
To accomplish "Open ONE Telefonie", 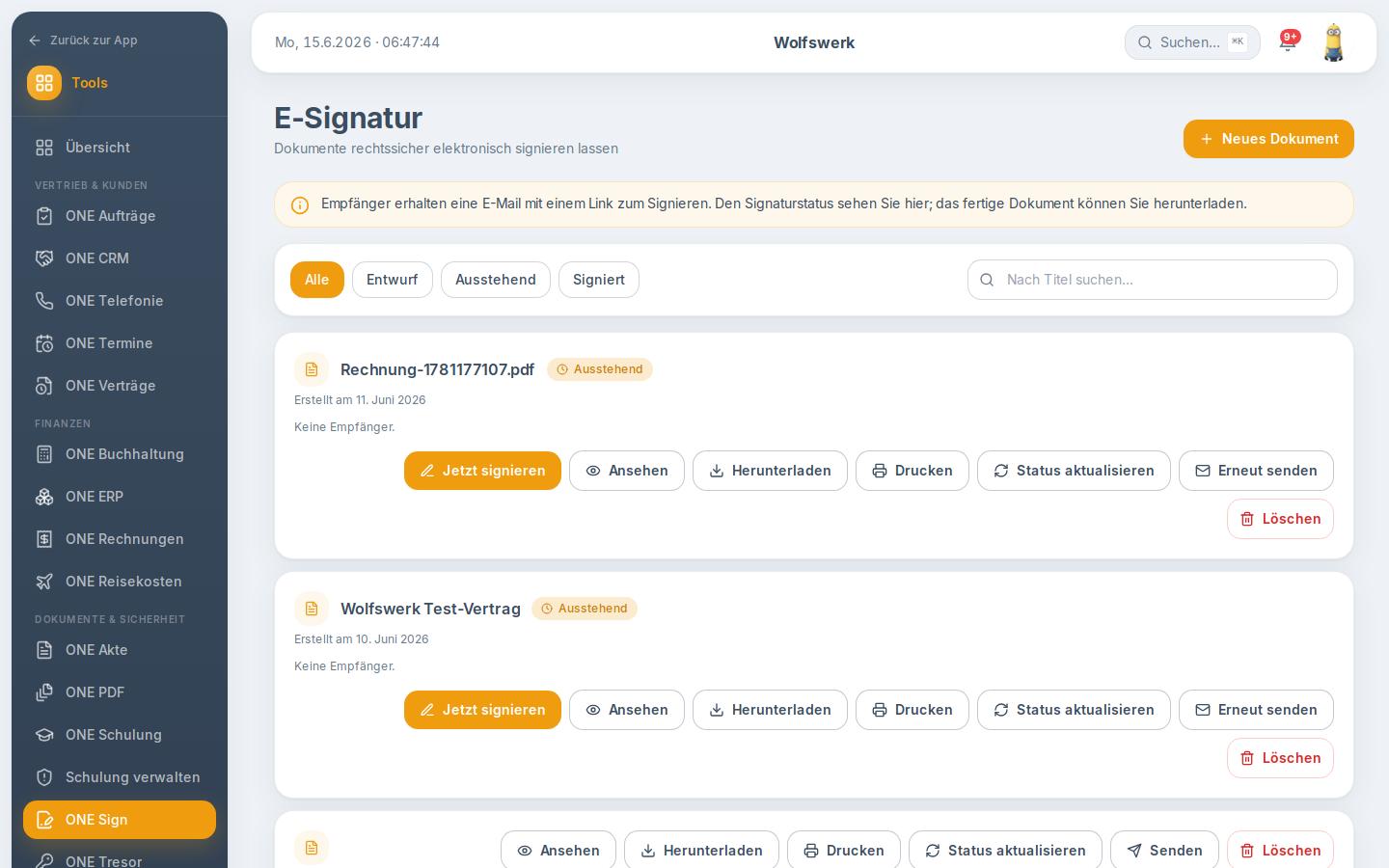I will (x=120, y=301).
